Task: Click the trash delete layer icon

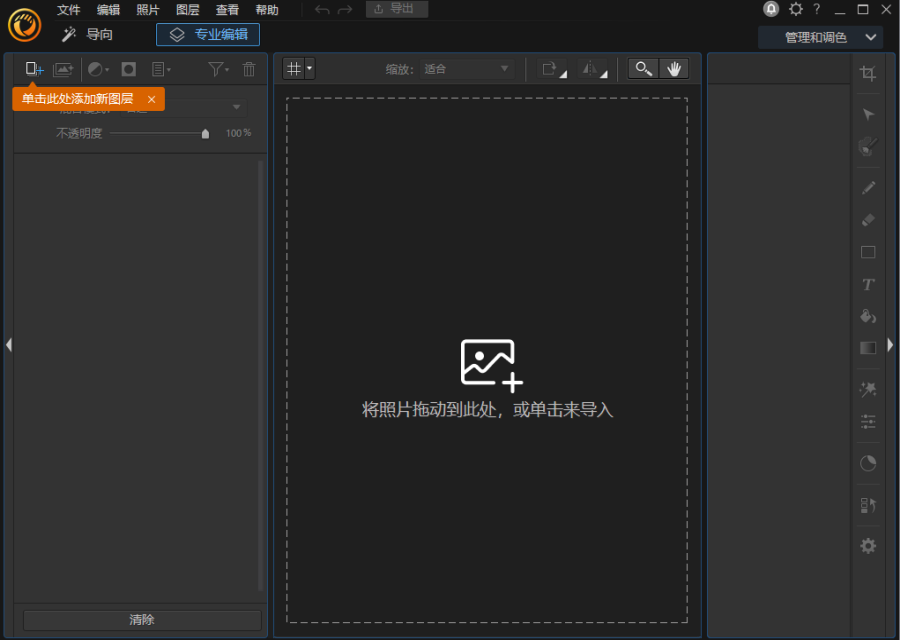Action: (x=249, y=69)
